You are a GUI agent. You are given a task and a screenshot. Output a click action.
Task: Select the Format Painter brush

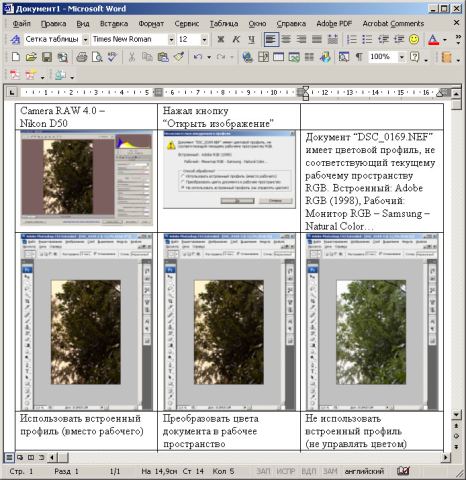point(179,57)
